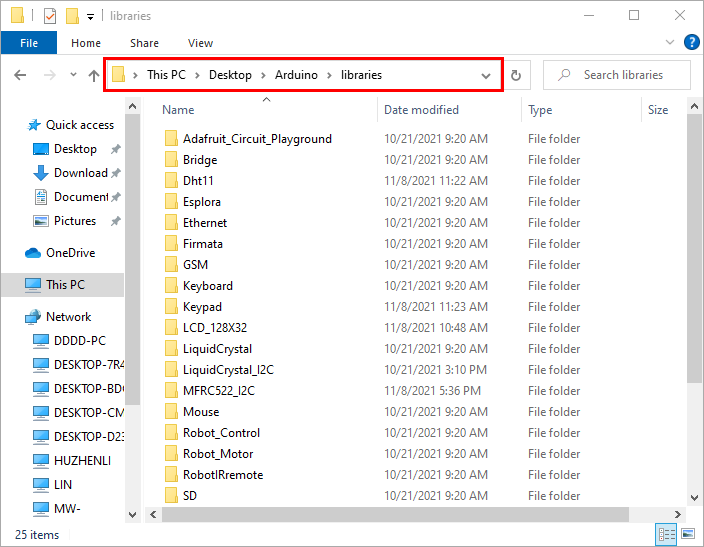Expand the chevron after This PC breadcrumb
Screen dimensions: 704x547
[197, 75]
